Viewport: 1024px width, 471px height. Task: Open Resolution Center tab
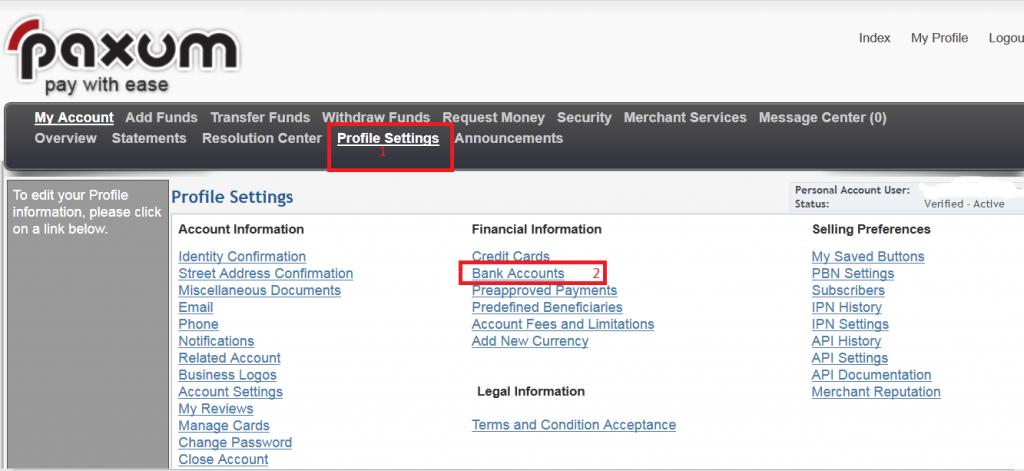[x=262, y=138]
